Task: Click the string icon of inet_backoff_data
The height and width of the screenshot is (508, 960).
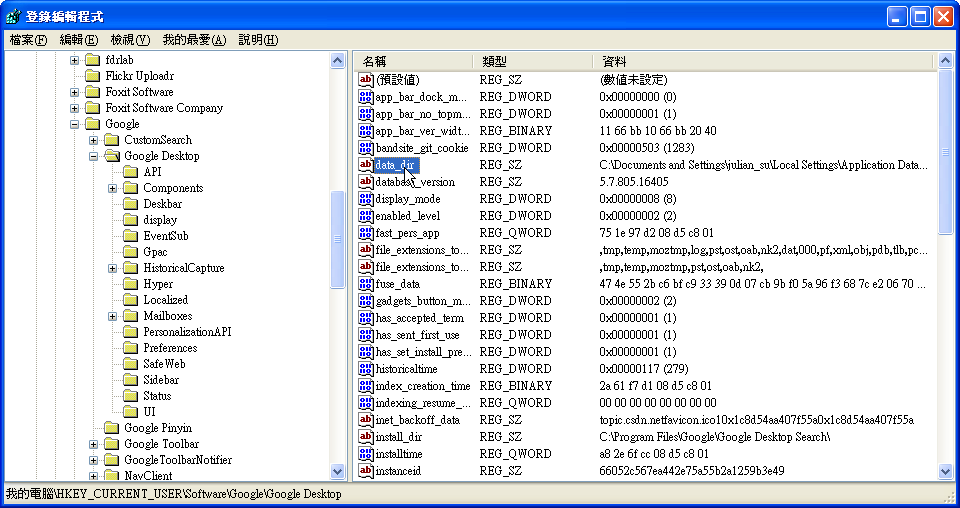Action: (366, 420)
